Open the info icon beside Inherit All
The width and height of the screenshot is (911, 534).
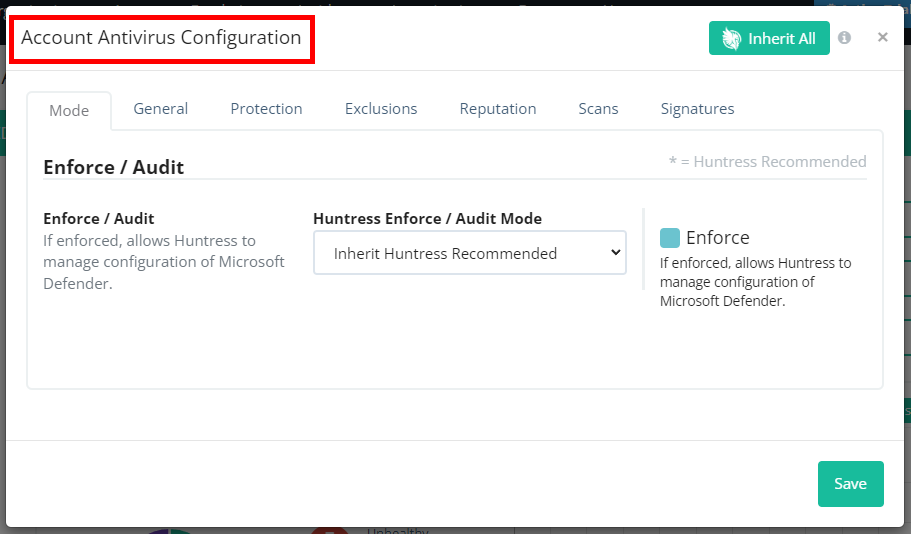point(844,38)
